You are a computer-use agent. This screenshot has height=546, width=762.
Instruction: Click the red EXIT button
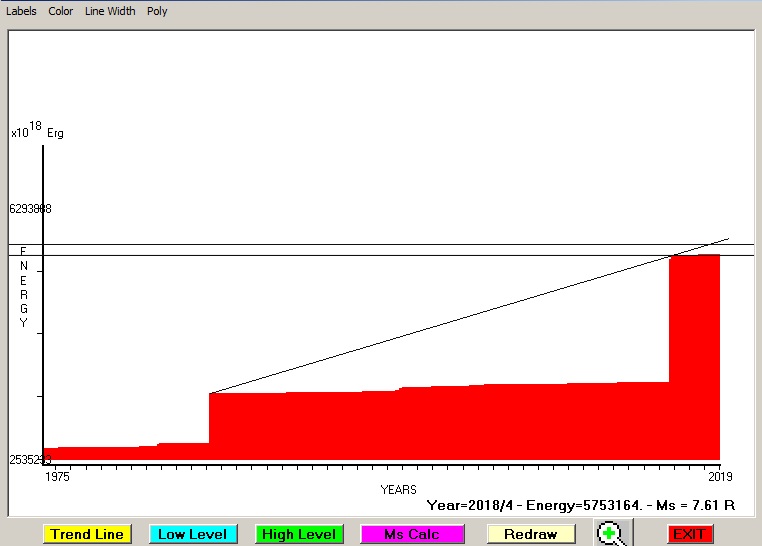(x=690, y=534)
